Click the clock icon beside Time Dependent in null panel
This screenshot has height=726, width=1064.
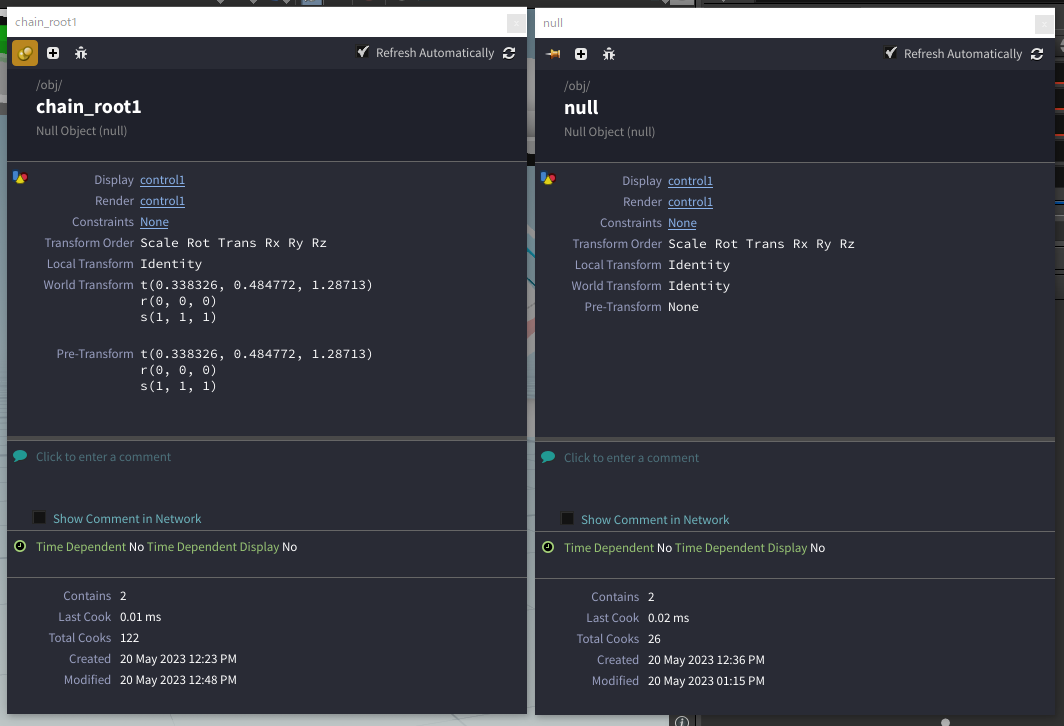[x=548, y=547]
